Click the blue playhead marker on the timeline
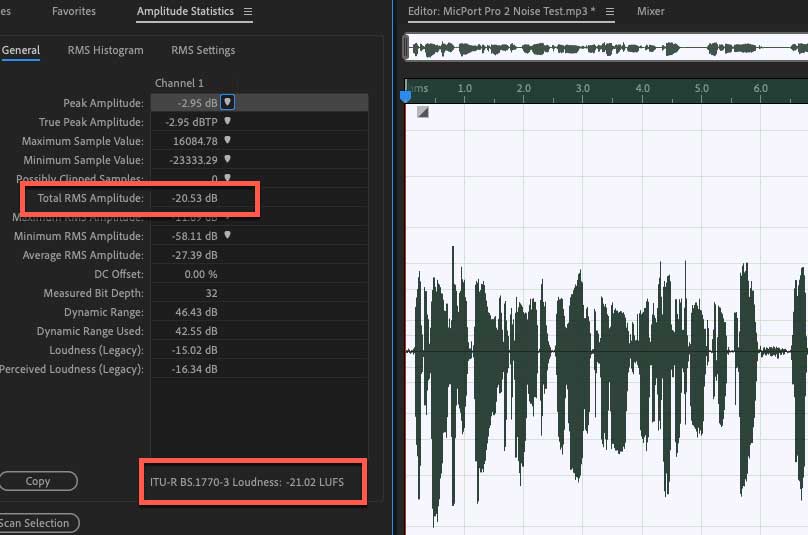This screenshot has height=535, width=808. [406, 96]
